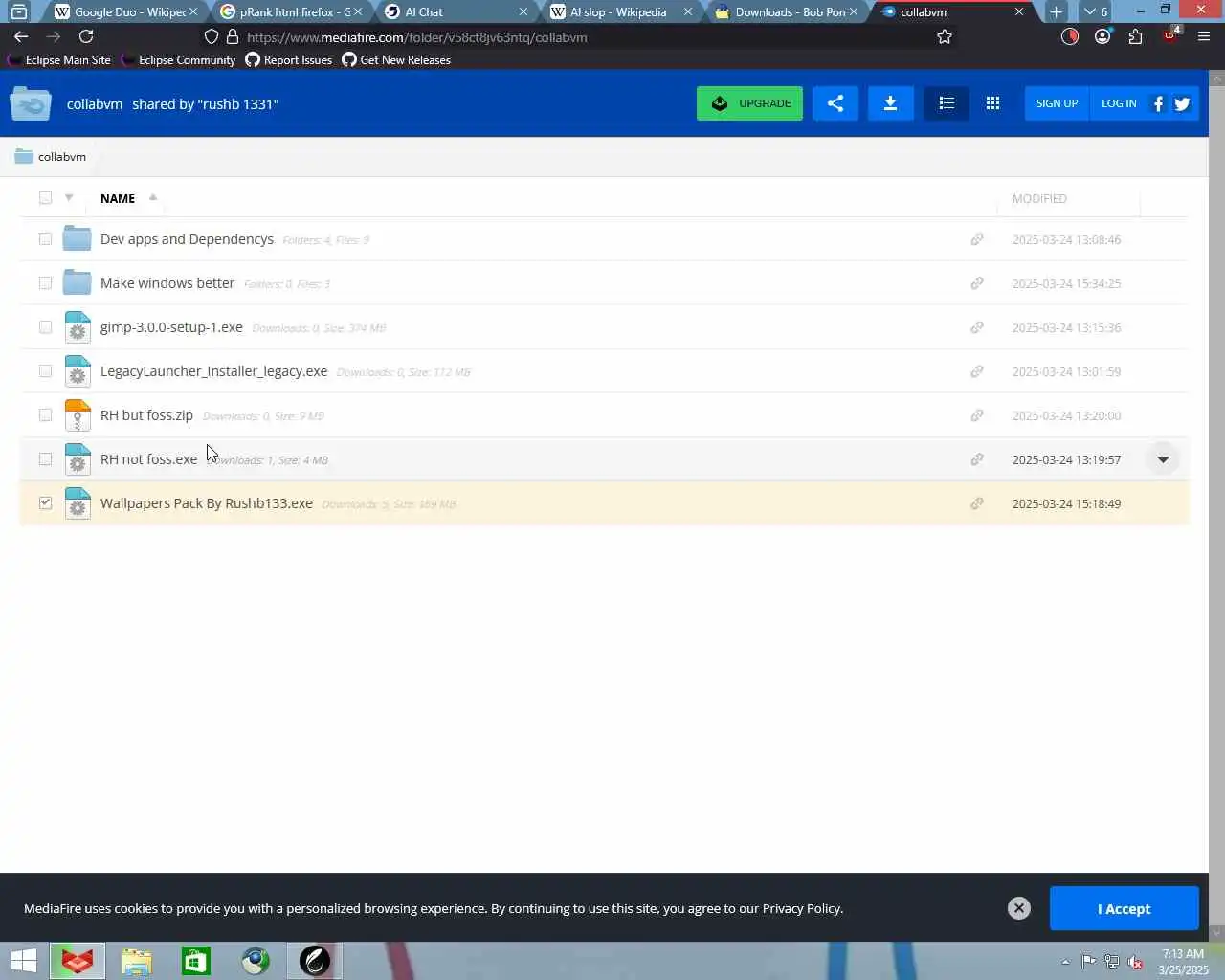This screenshot has width=1225, height=980.
Task: Copy link icon for Dev apps and Dependencys
Action: point(977,239)
